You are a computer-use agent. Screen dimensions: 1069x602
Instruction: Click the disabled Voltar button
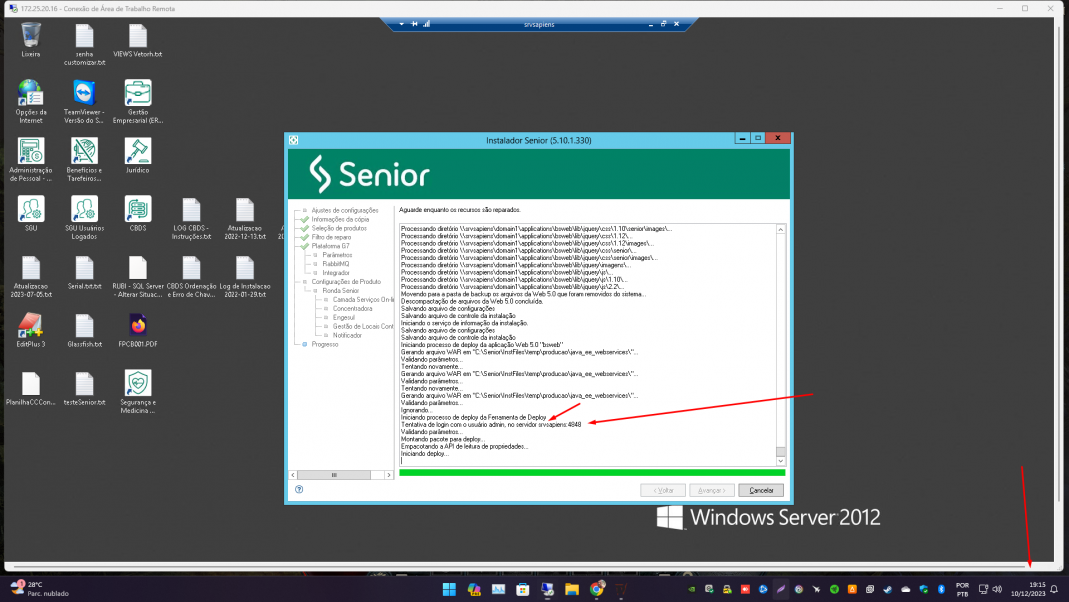pyautogui.click(x=663, y=490)
